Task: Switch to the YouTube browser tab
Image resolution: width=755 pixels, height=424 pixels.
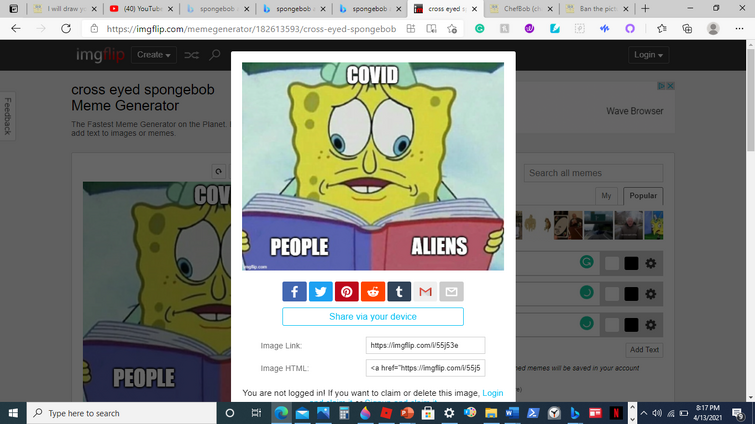Action: click(141, 9)
